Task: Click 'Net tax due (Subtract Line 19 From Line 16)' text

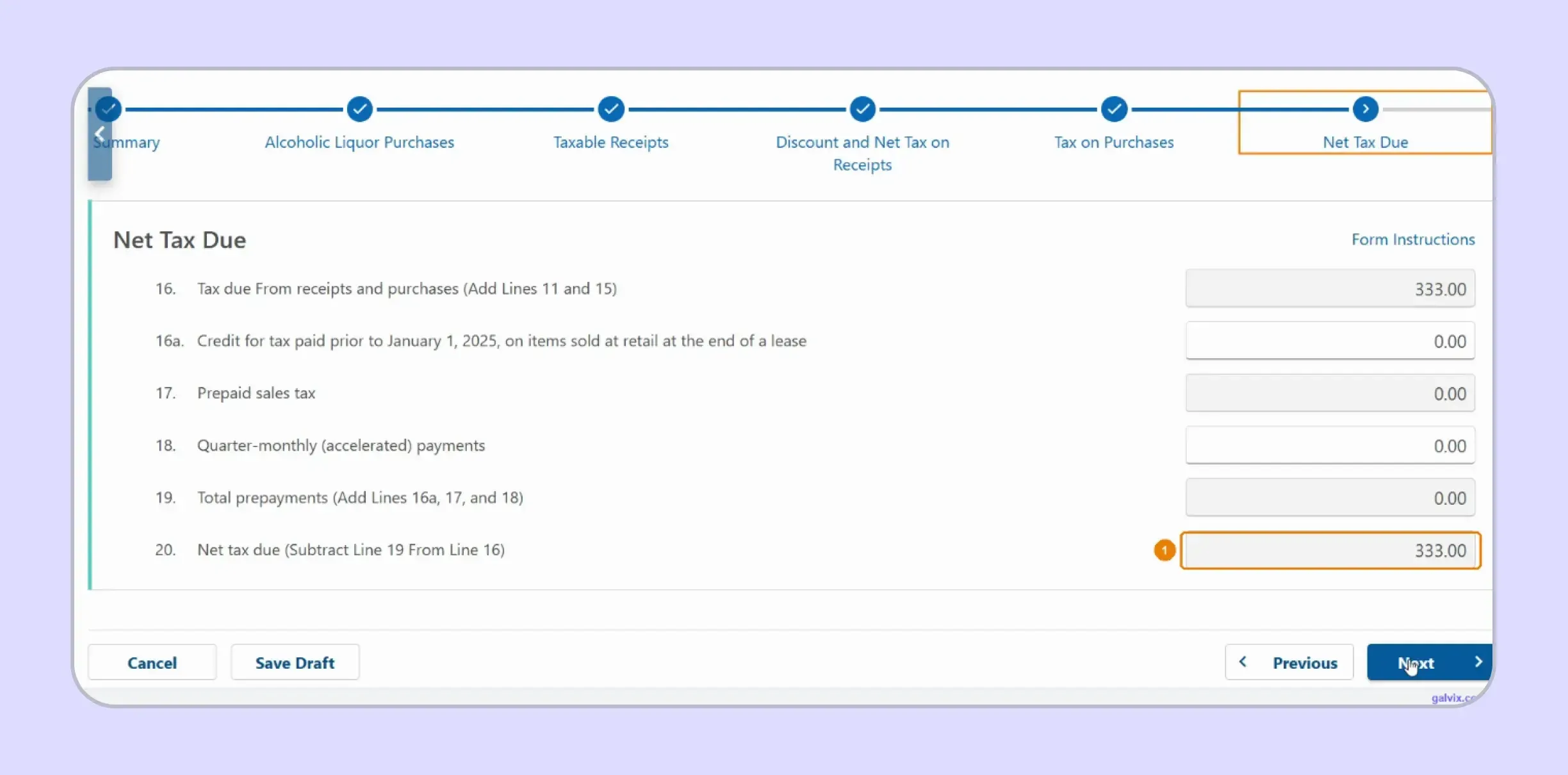Action: [351, 550]
